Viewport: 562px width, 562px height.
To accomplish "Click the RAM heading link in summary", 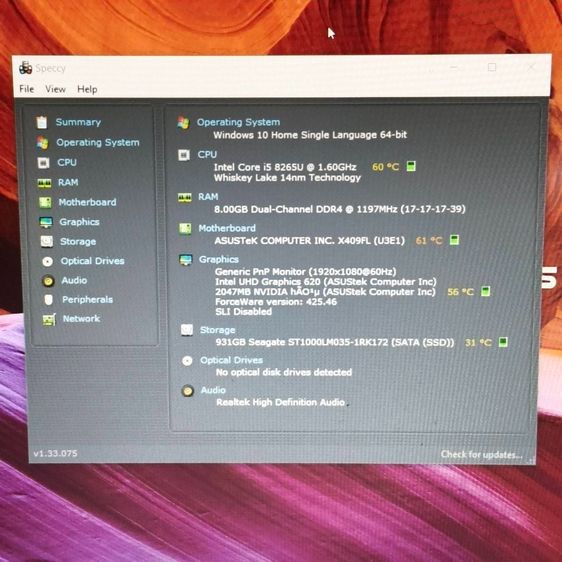I will (208, 197).
